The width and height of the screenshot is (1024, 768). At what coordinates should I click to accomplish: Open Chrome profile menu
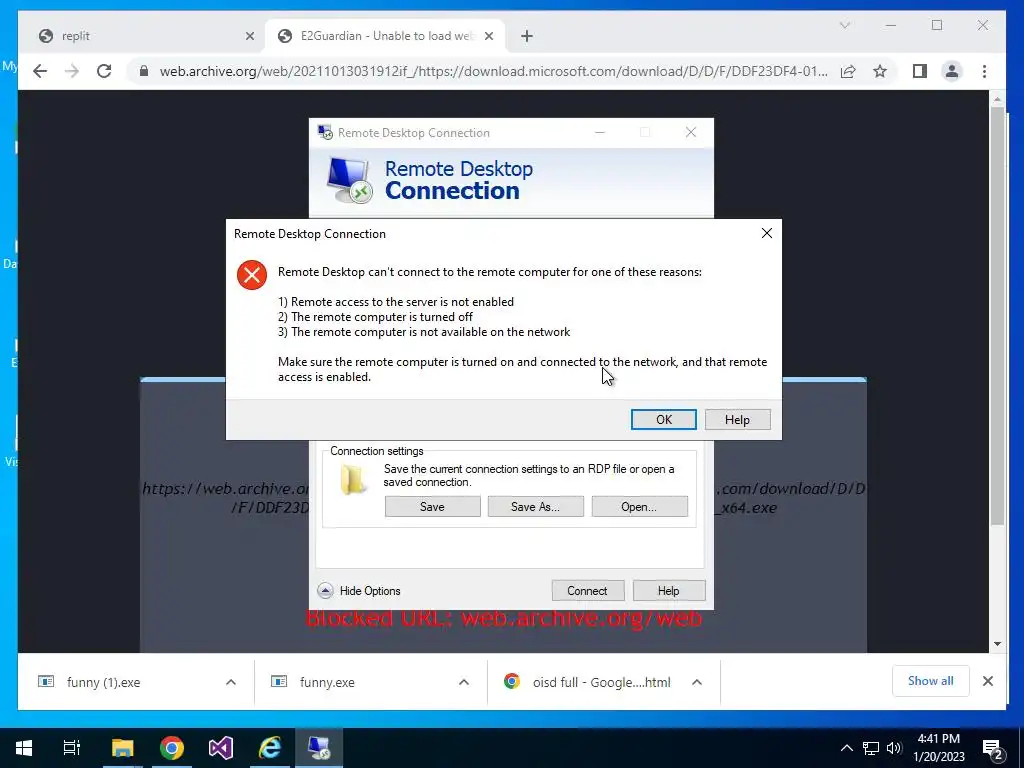pyautogui.click(x=952, y=71)
